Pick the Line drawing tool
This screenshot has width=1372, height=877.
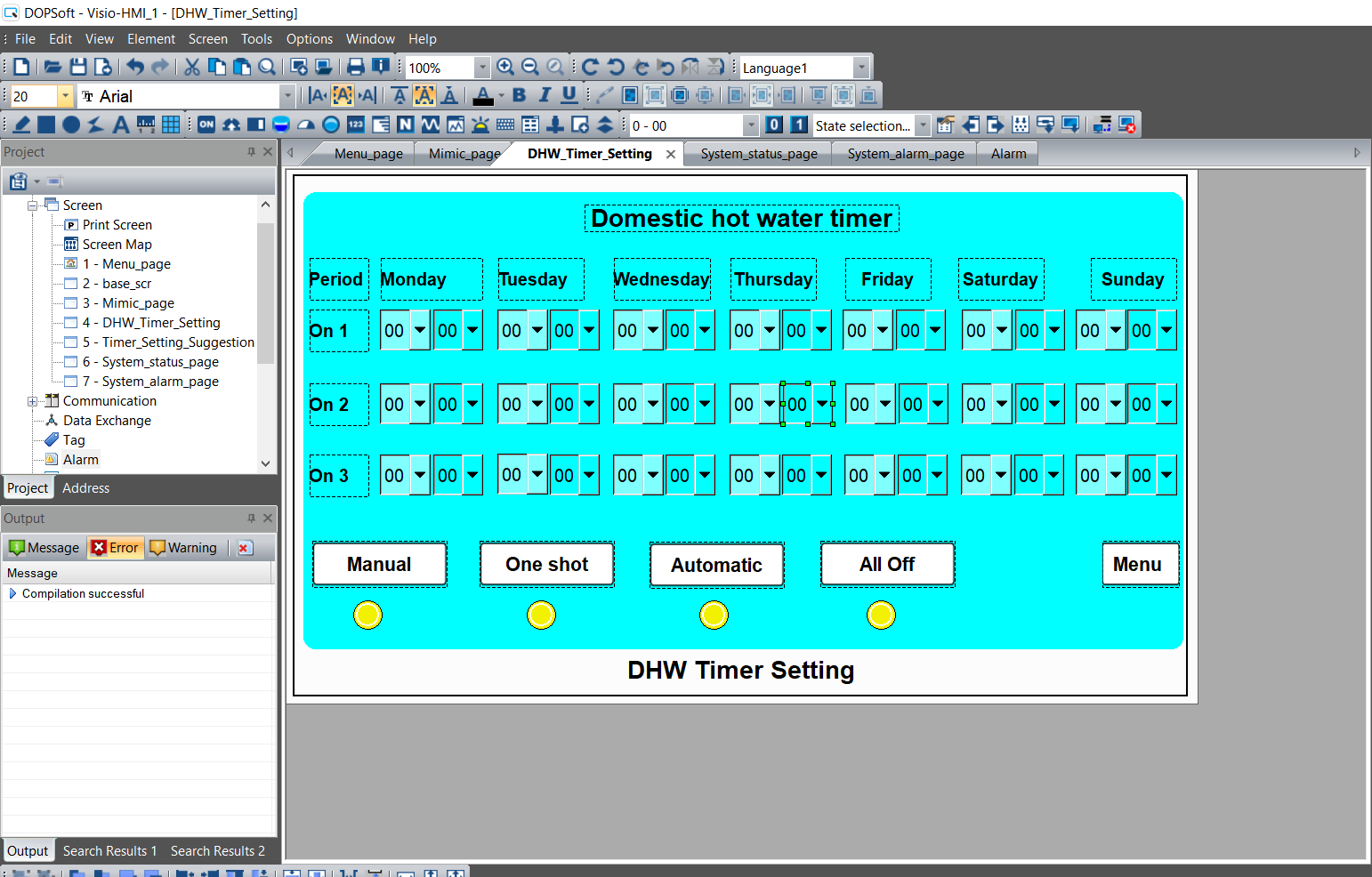[20, 125]
